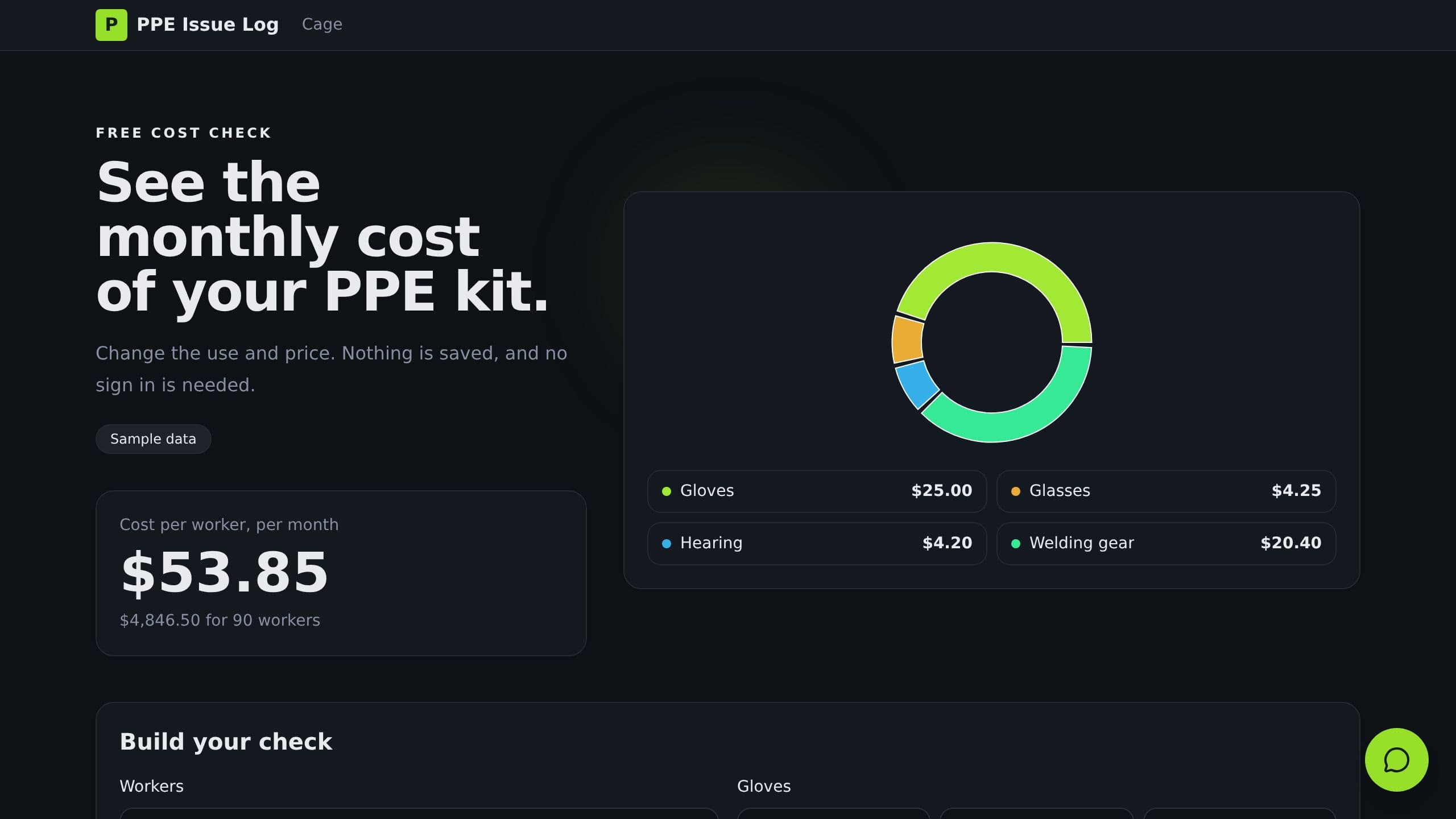Select the Hearing legend row
This screenshot has width=1456, height=819.
pyautogui.click(x=817, y=543)
